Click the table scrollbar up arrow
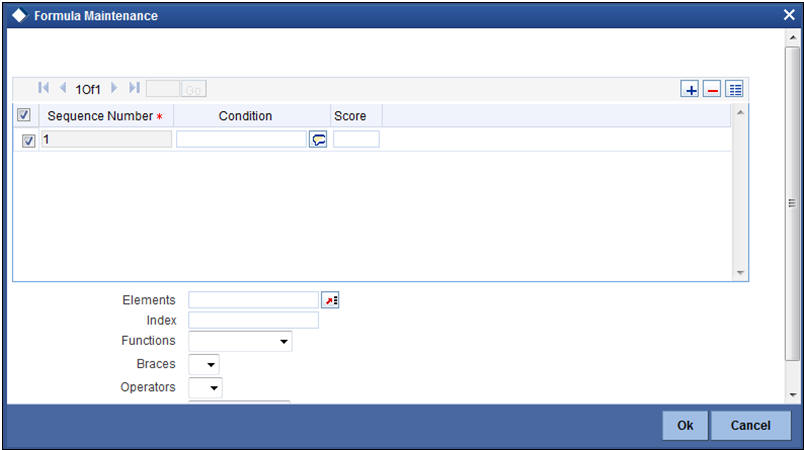The width and height of the screenshot is (804, 450). [x=740, y=112]
